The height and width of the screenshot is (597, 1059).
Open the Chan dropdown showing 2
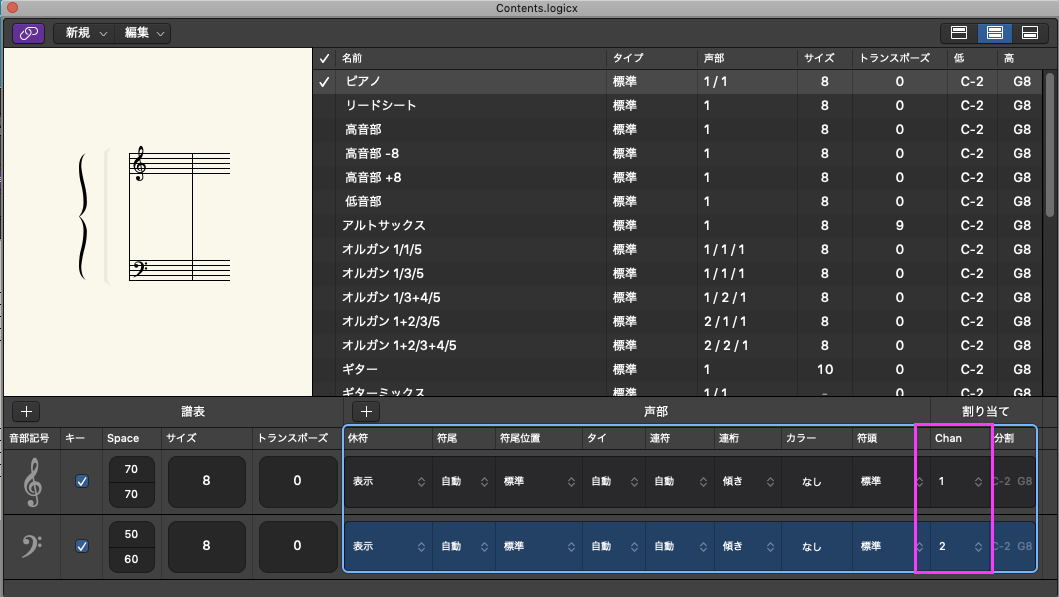click(x=959, y=547)
